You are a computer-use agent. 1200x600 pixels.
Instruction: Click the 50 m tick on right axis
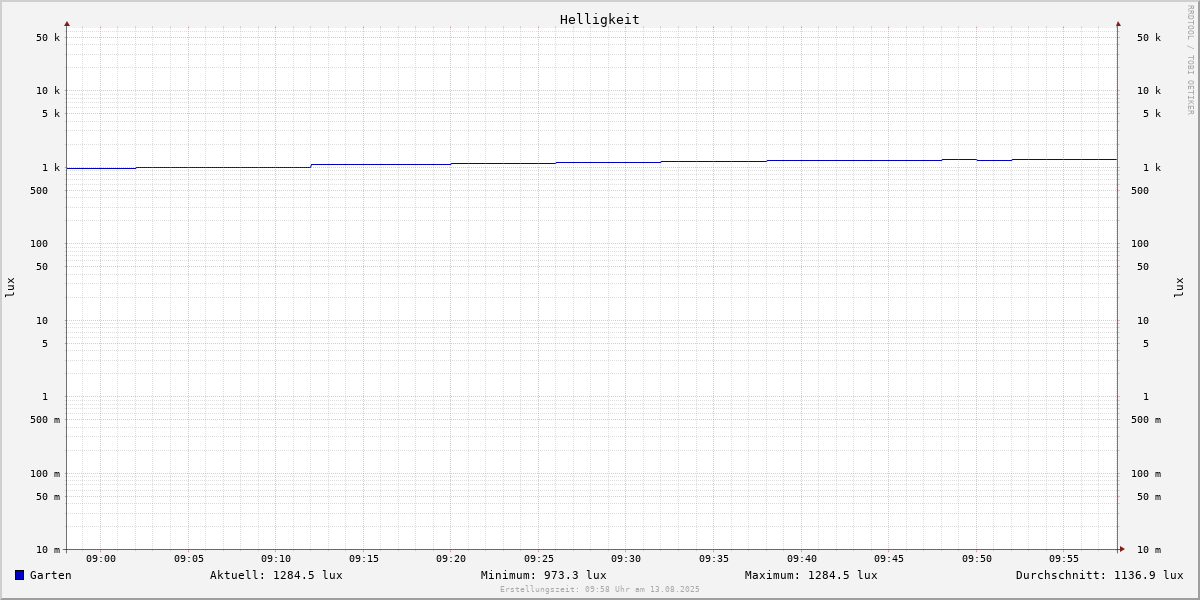point(1149,497)
